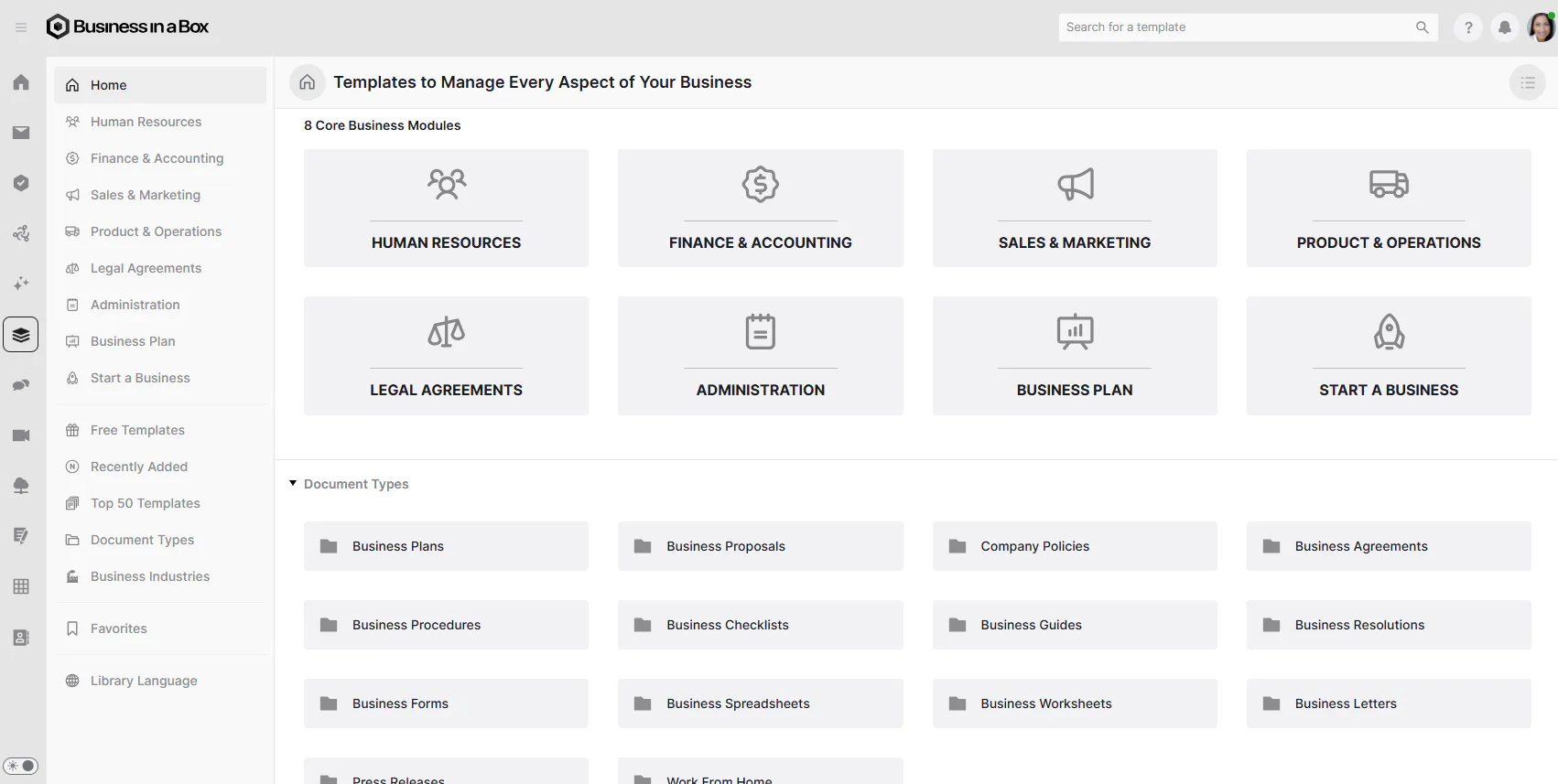Select Finance & Accounting in the sidebar menu

tap(160, 158)
